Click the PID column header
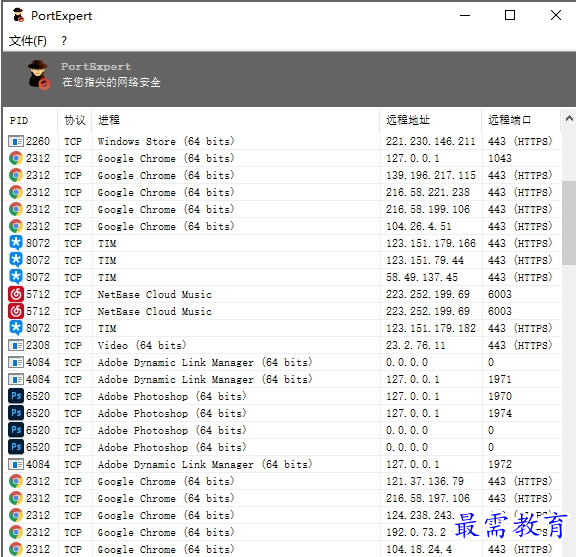The height and width of the screenshot is (557, 576). [x=30, y=120]
